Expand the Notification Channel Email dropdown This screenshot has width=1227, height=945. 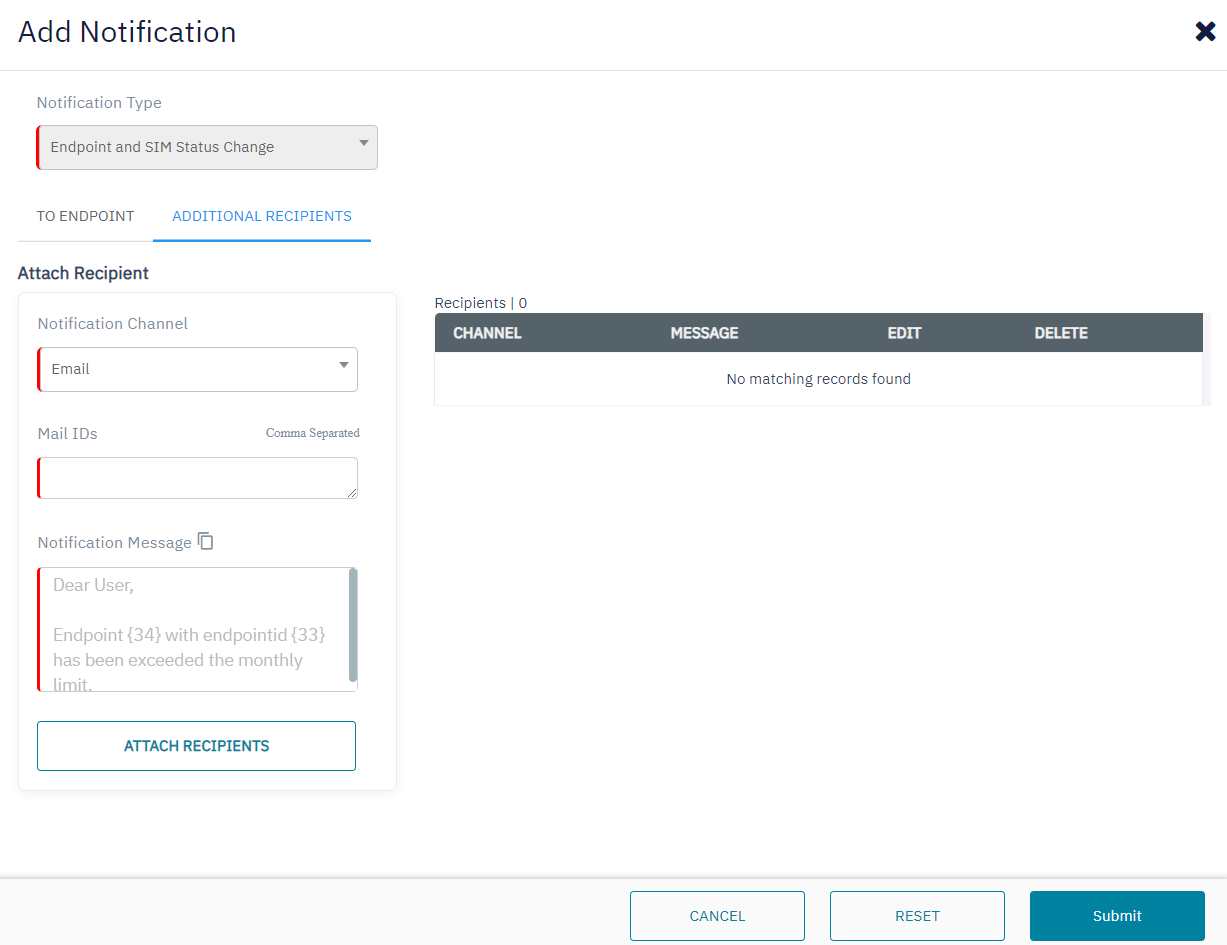click(x=198, y=369)
